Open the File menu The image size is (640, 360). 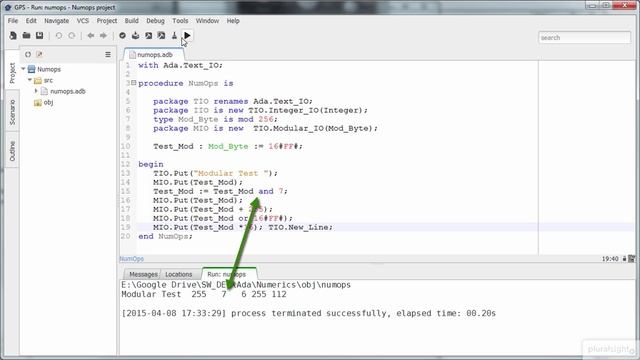13,21
